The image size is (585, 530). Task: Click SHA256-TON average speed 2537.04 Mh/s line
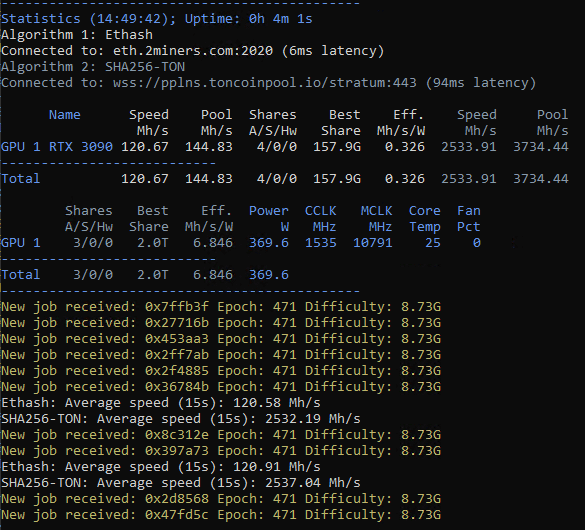tap(181, 483)
